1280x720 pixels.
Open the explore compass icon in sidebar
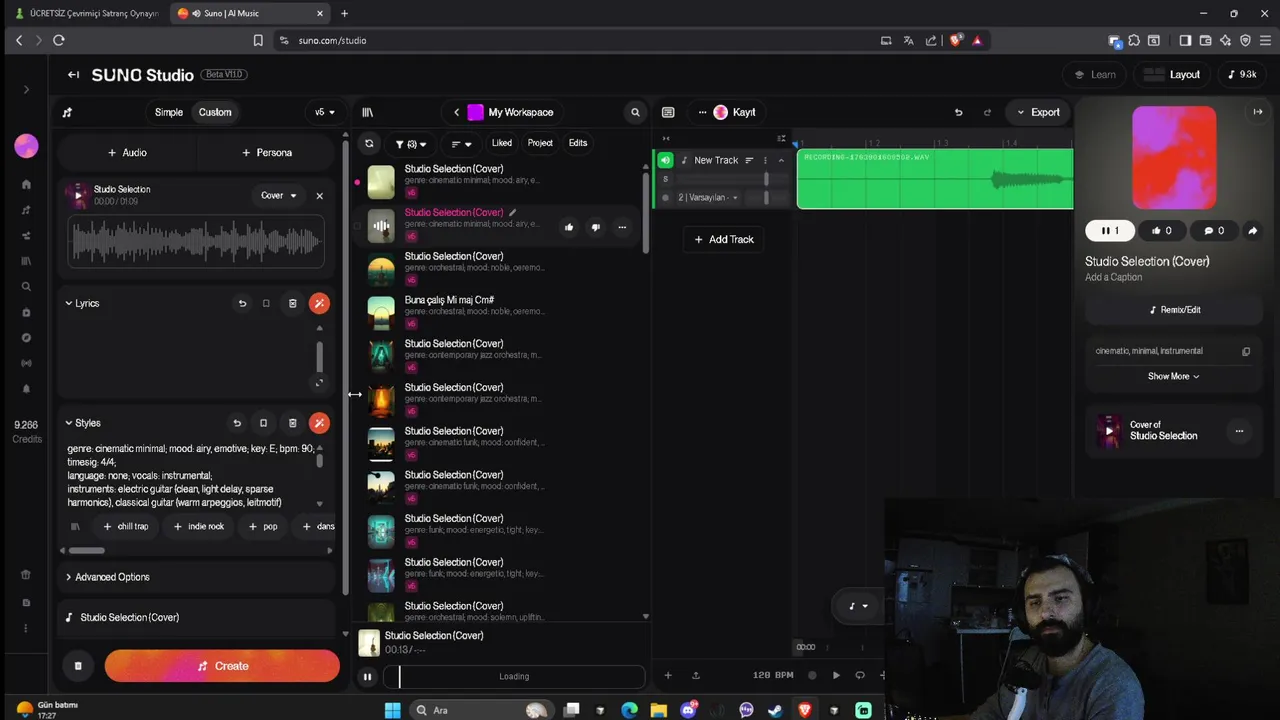(x=26, y=338)
